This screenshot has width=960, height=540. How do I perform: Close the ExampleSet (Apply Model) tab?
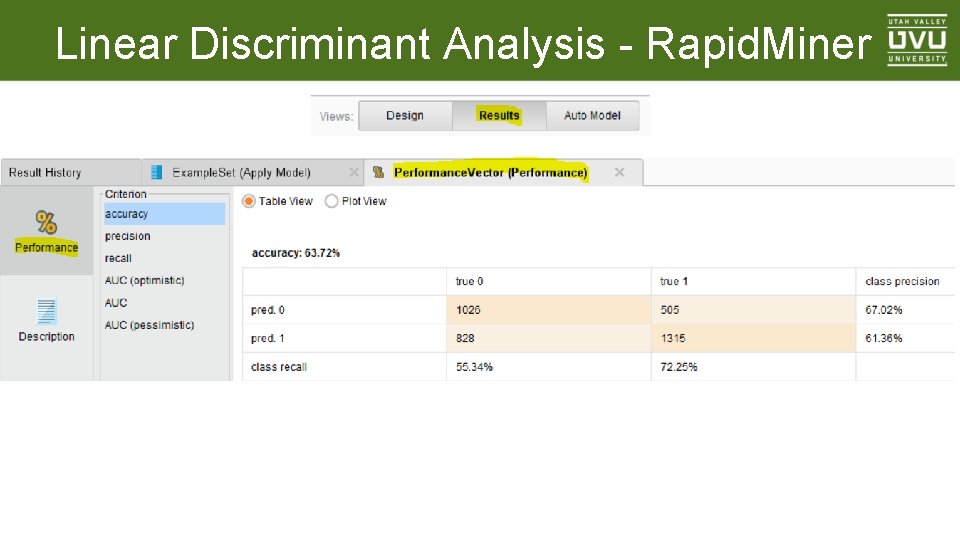coord(353,173)
